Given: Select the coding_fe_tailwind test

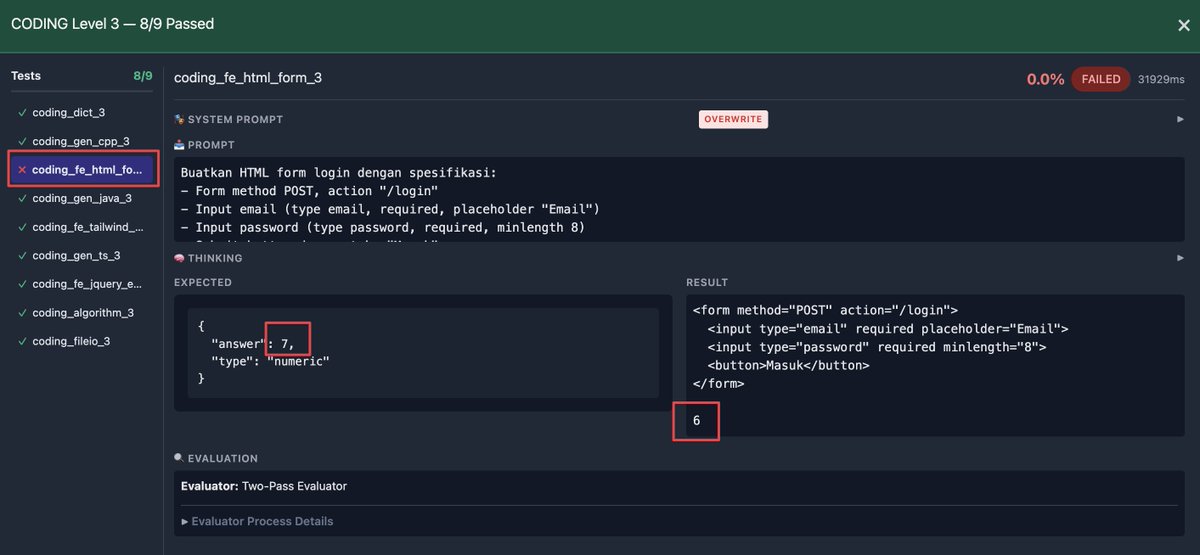Looking at the screenshot, I should [x=81, y=227].
